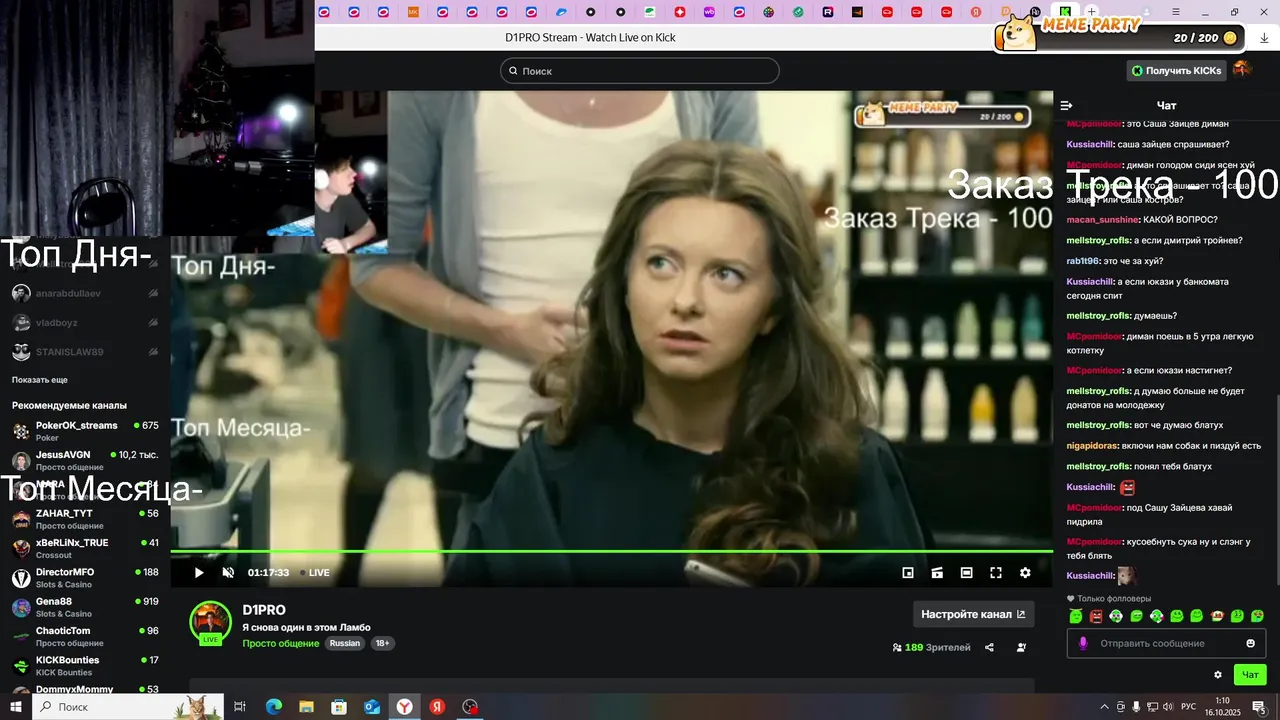Open KICKBounties recommended channel
Image resolution: width=1280 pixels, height=720 pixels.
pos(85,666)
